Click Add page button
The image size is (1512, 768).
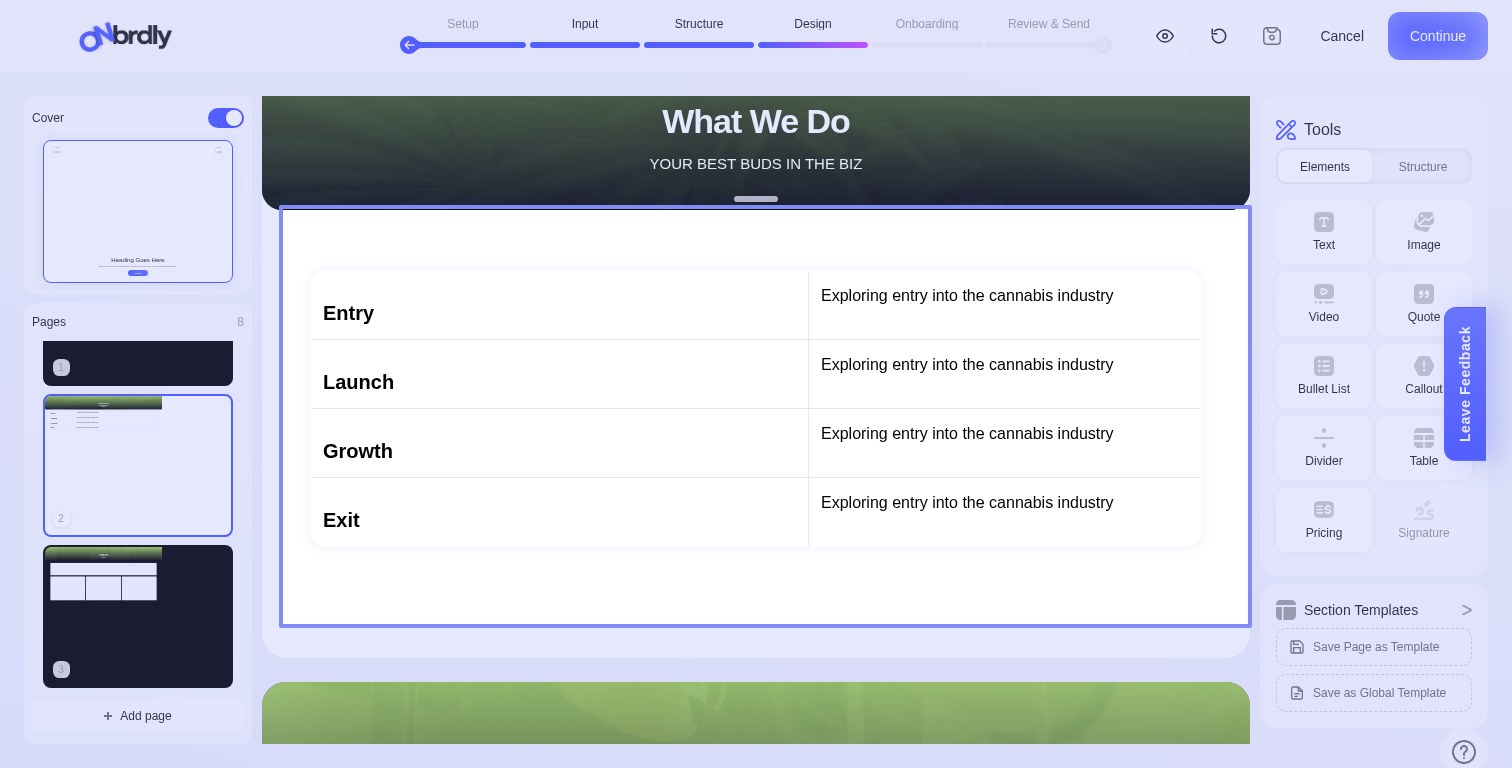[x=138, y=716]
